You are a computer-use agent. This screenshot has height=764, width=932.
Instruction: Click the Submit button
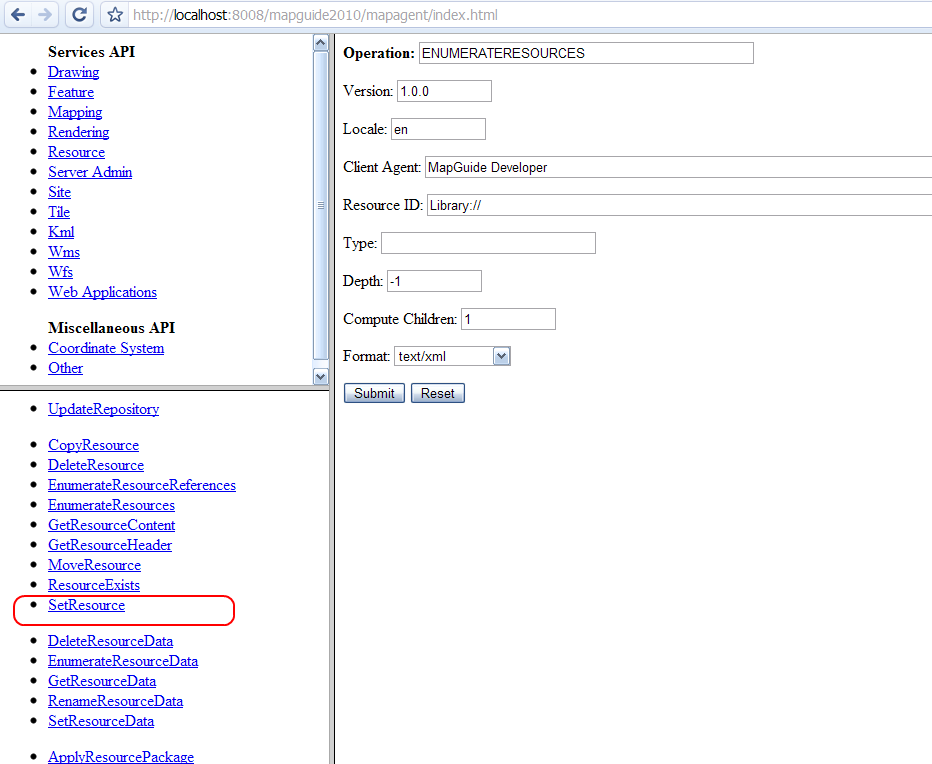[374, 393]
